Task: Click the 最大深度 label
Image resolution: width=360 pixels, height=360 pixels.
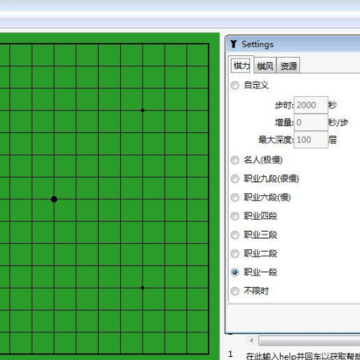Action: pyautogui.click(x=276, y=140)
